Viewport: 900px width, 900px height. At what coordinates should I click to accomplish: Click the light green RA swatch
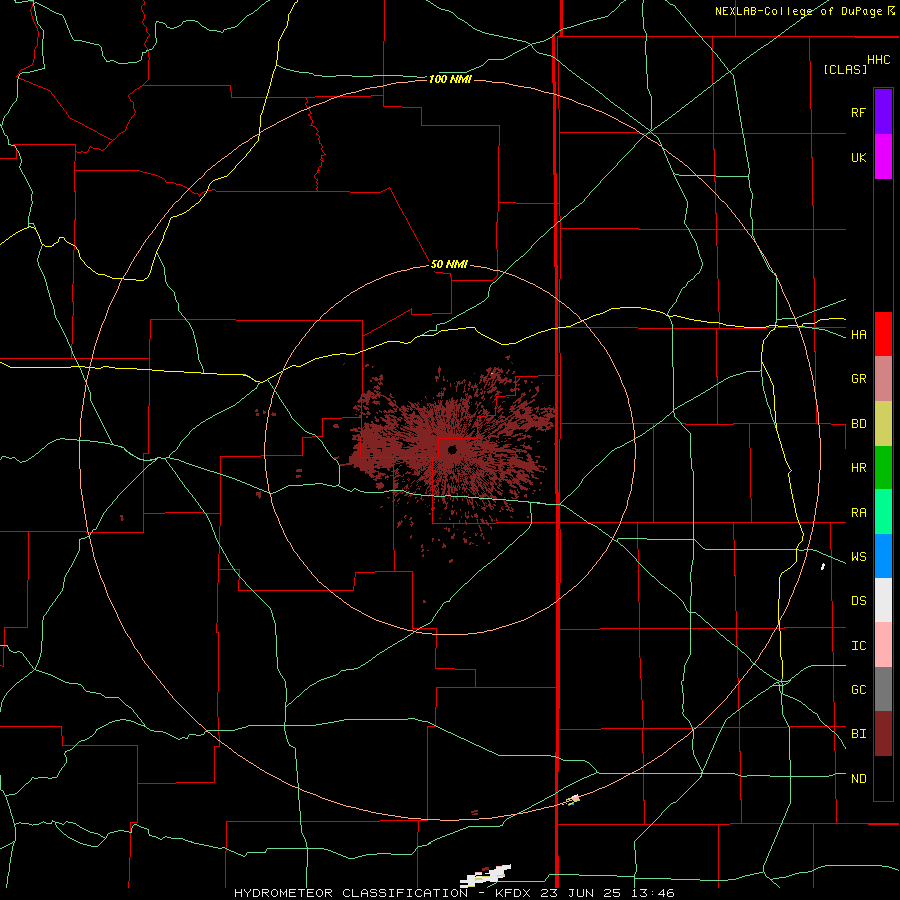(883, 512)
